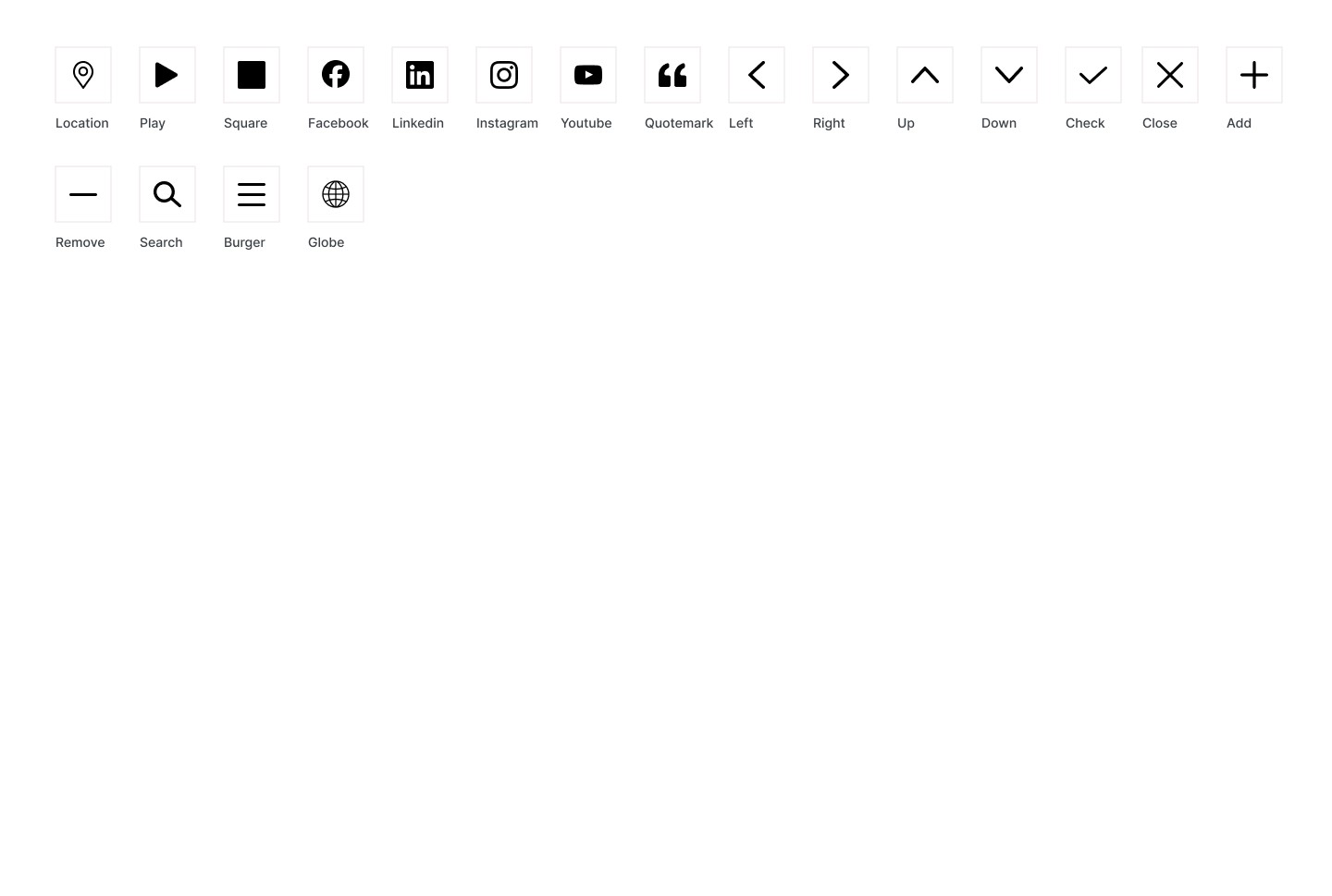Click the Check mark icon
Image resolution: width=1332 pixels, height=896 pixels.
coord(1093,75)
